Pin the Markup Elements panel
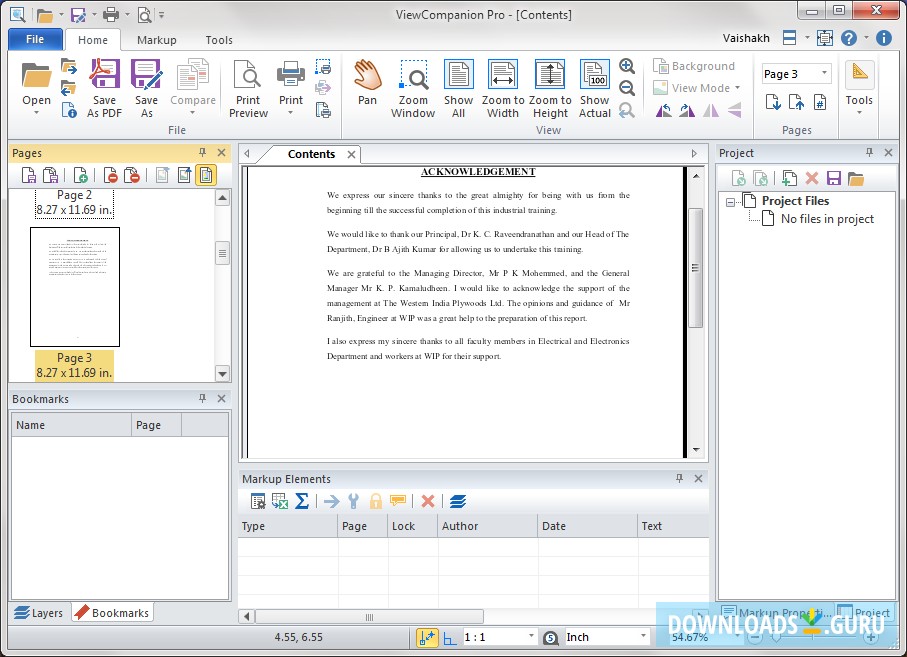This screenshot has width=907, height=657. click(x=679, y=478)
